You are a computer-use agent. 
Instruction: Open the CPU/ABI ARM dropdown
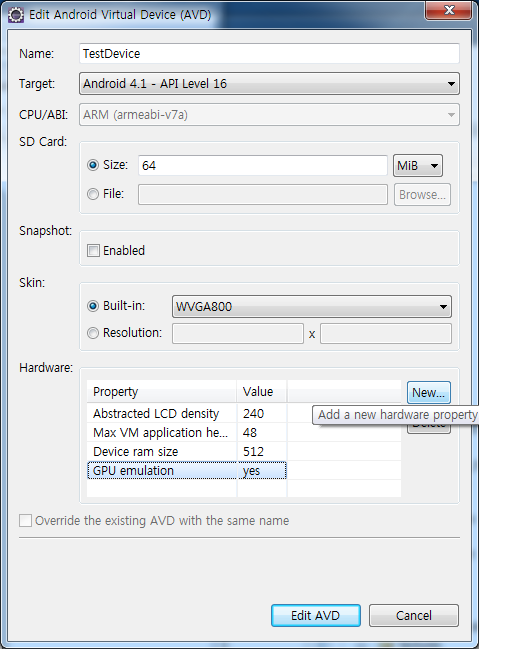(x=269, y=115)
